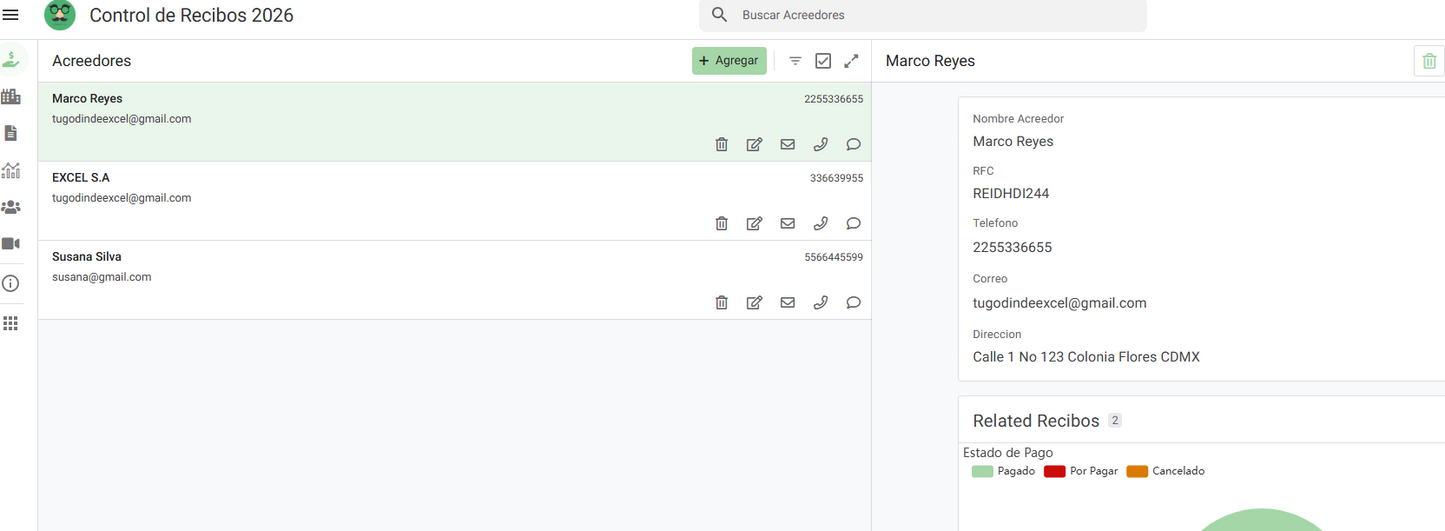Select Marco Reyes name in list
Screen dimensions: 1445x531
[x=87, y=99]
